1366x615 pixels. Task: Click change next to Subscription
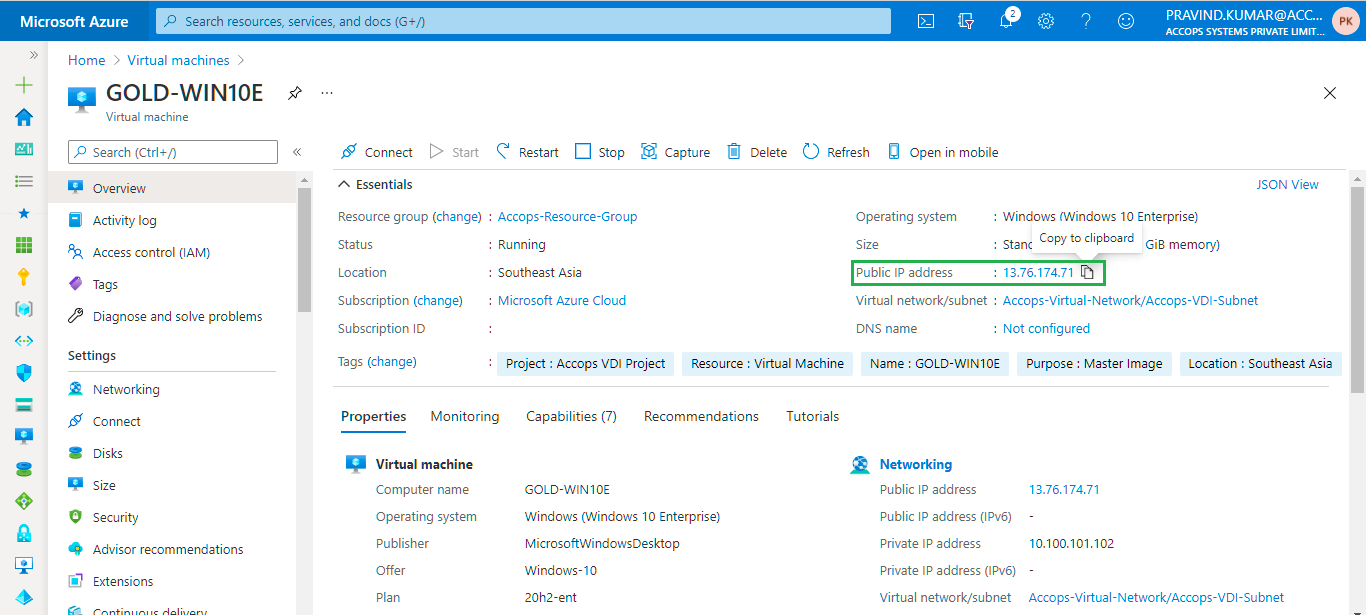coord(438,300)
